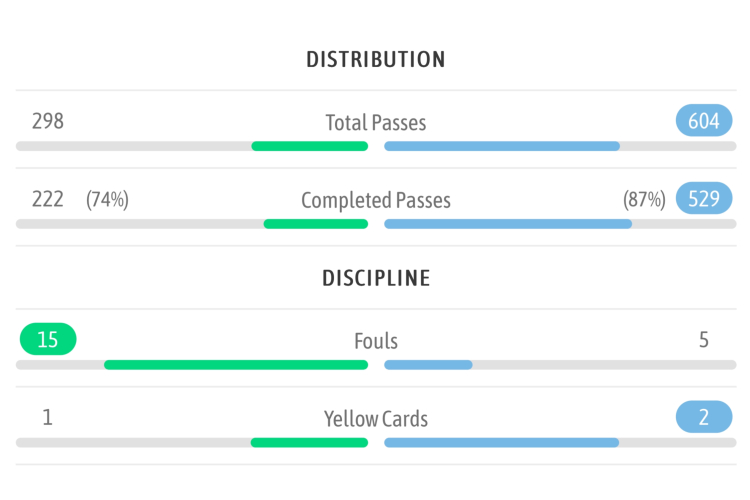This screenshot has width=750, height=500.
Task: Click the green Total Passes bar
Action: [309, 146]
